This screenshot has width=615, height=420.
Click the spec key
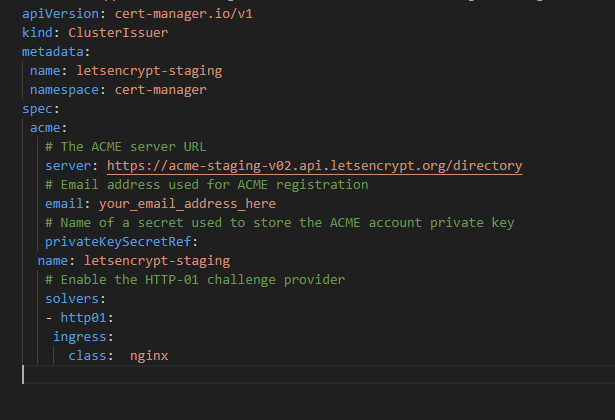pos(37,109)
